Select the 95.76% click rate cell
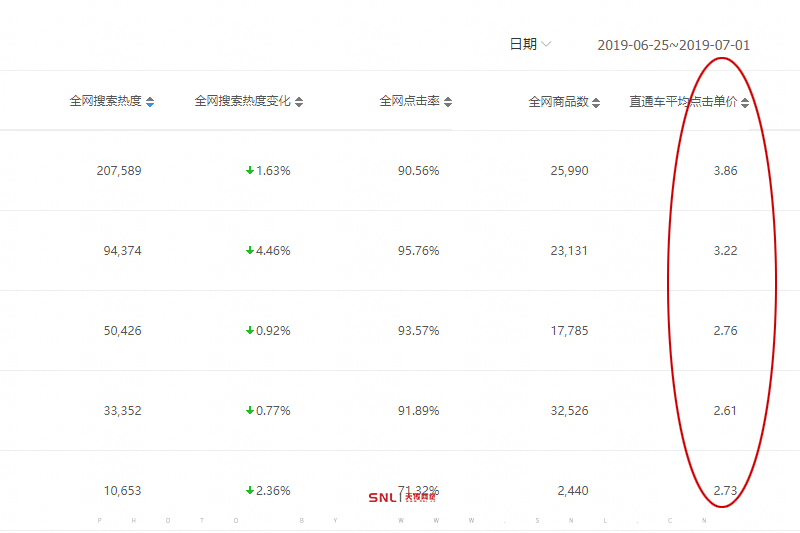This screenshot has height=533, width=800. coord(418,251)
